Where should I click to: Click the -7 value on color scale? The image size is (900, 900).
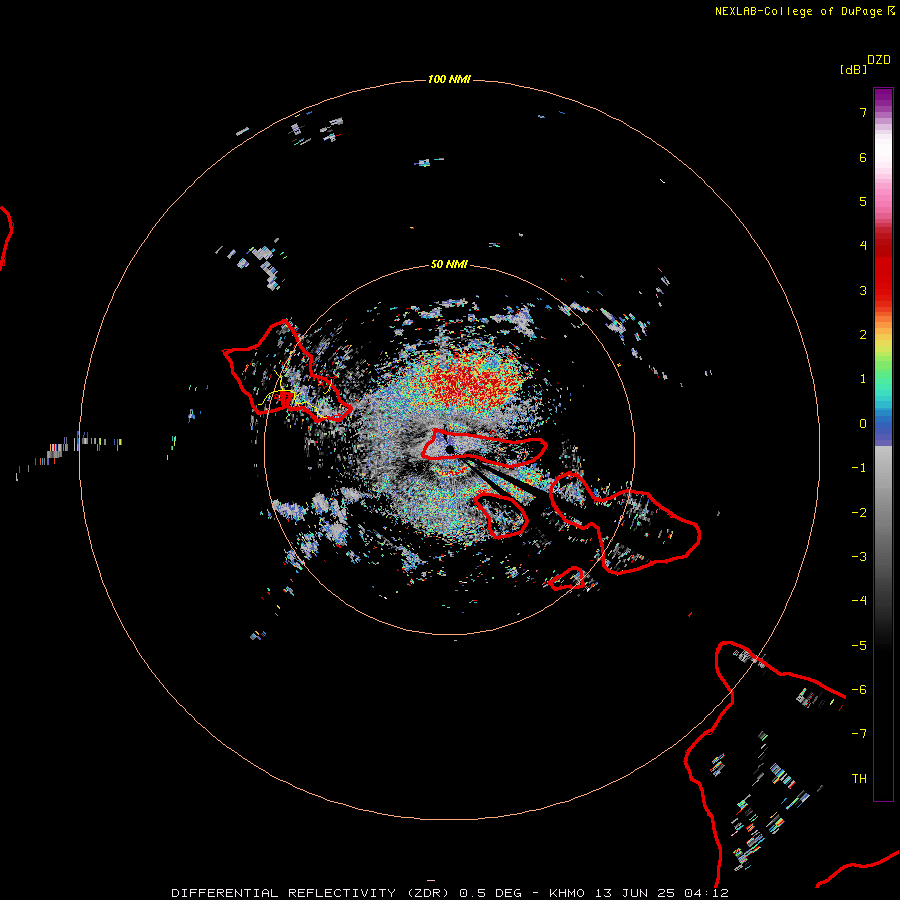click(x=859, y=734)
